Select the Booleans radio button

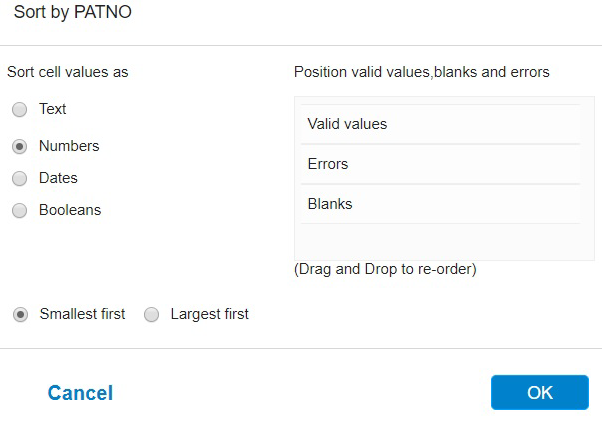click(19, 211)
